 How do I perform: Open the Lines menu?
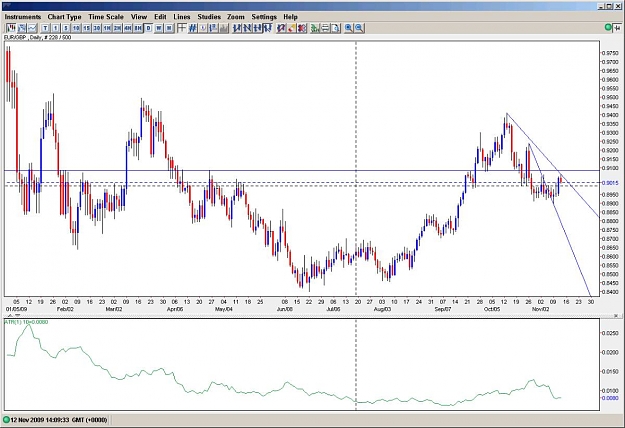click(182, 17)
